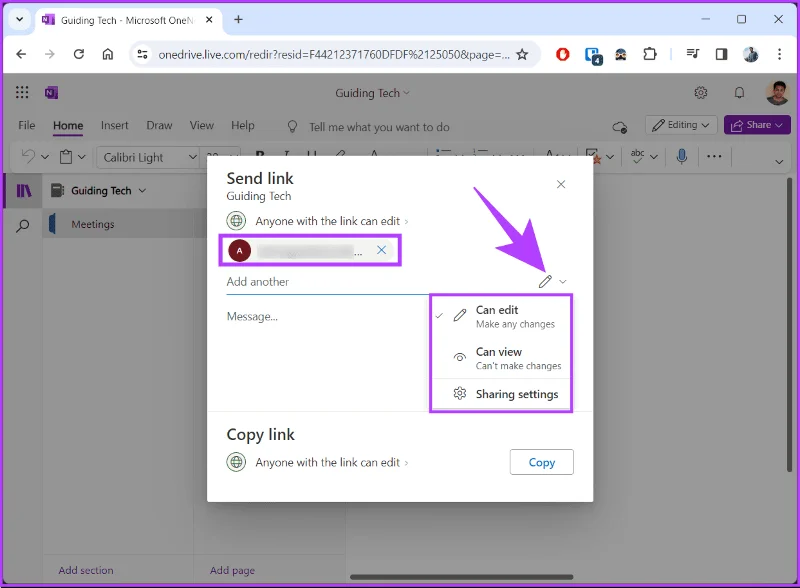The width and height of the screenshot is (800, 588).
Task: Open the account profile picture
Action: [x=777, y=93]
